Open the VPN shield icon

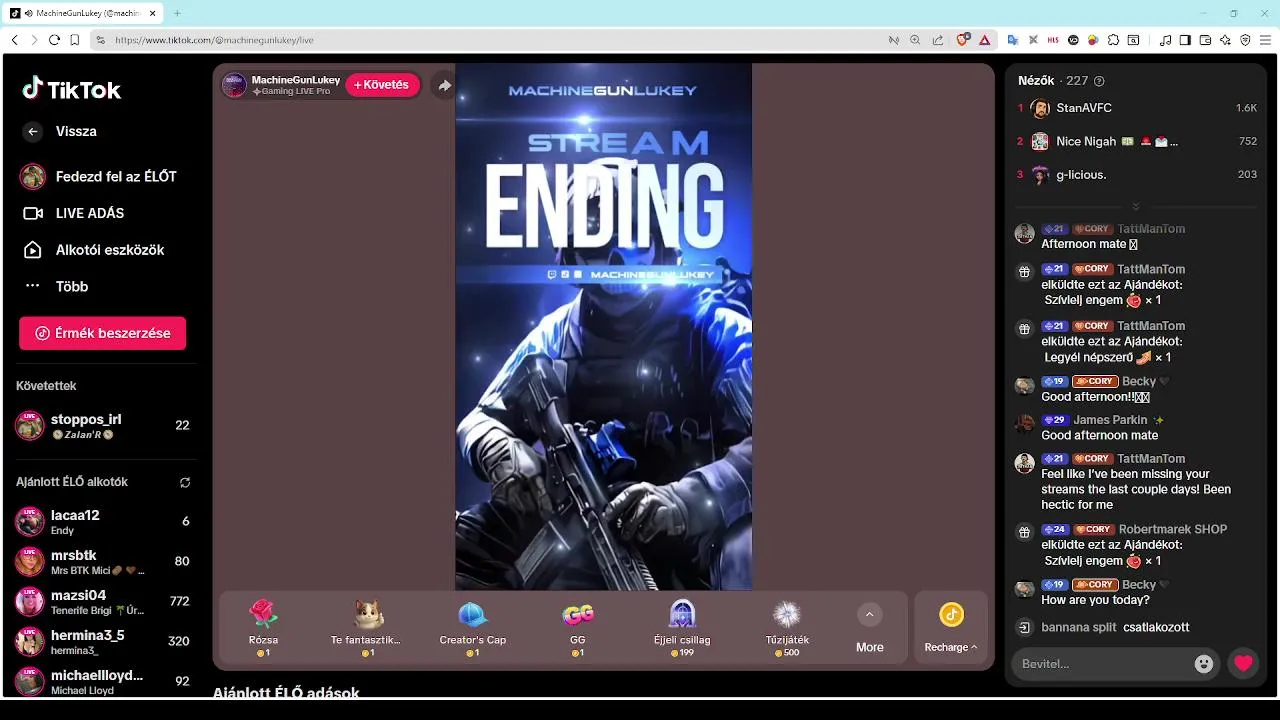tap(1245, 40)
